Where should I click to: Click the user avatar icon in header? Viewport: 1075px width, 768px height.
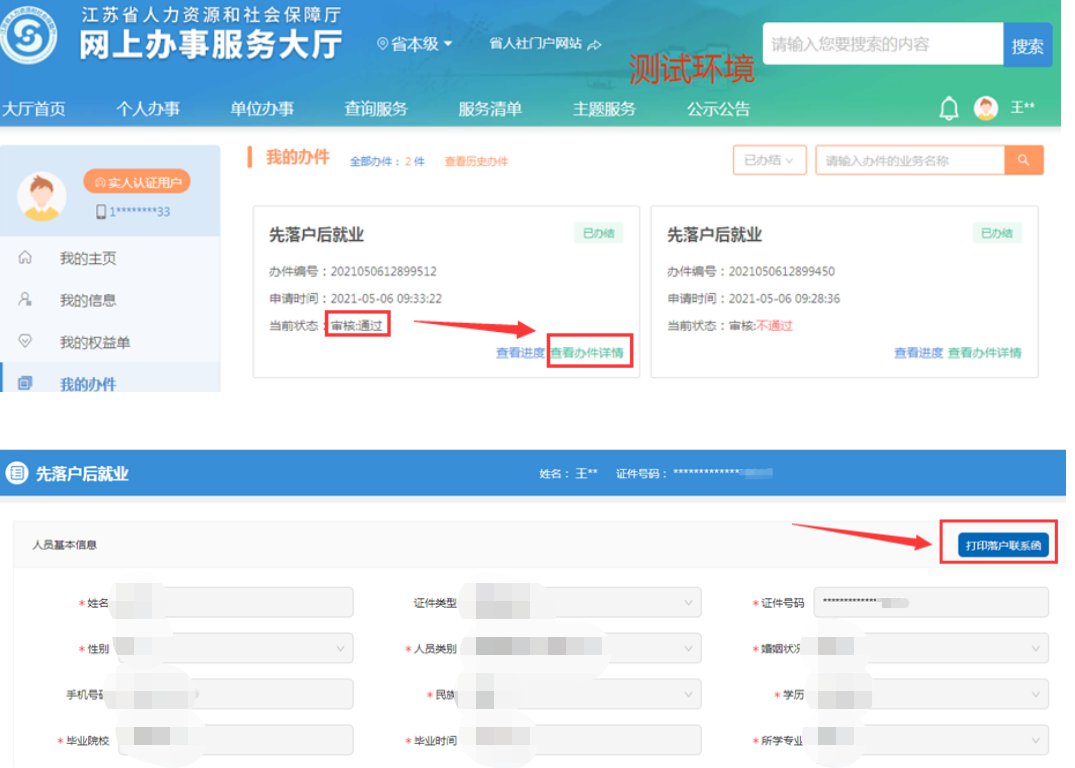coord(986,109)
